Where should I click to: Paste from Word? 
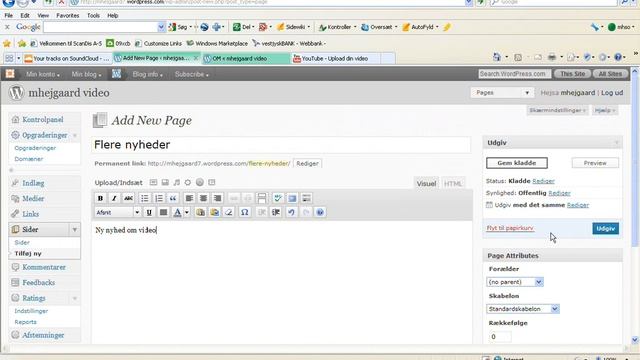pos(215,212)
